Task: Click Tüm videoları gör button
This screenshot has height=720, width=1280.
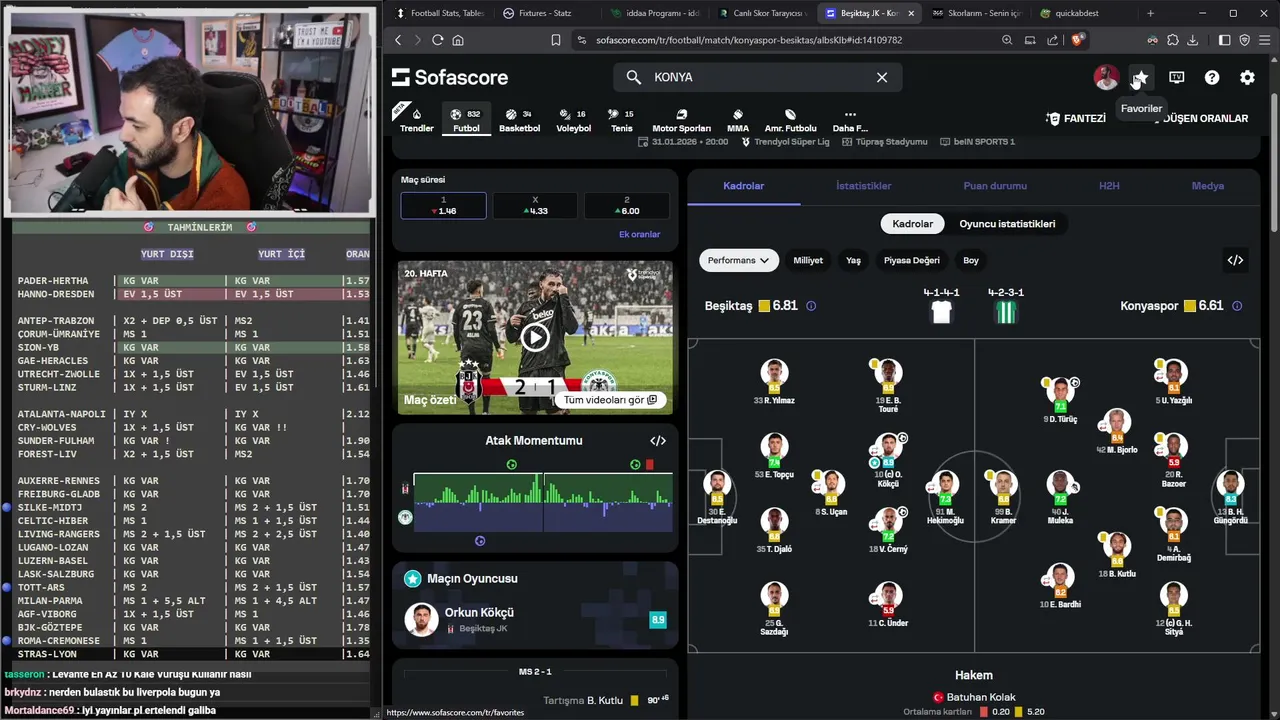Action: click(x=610, y=400)
